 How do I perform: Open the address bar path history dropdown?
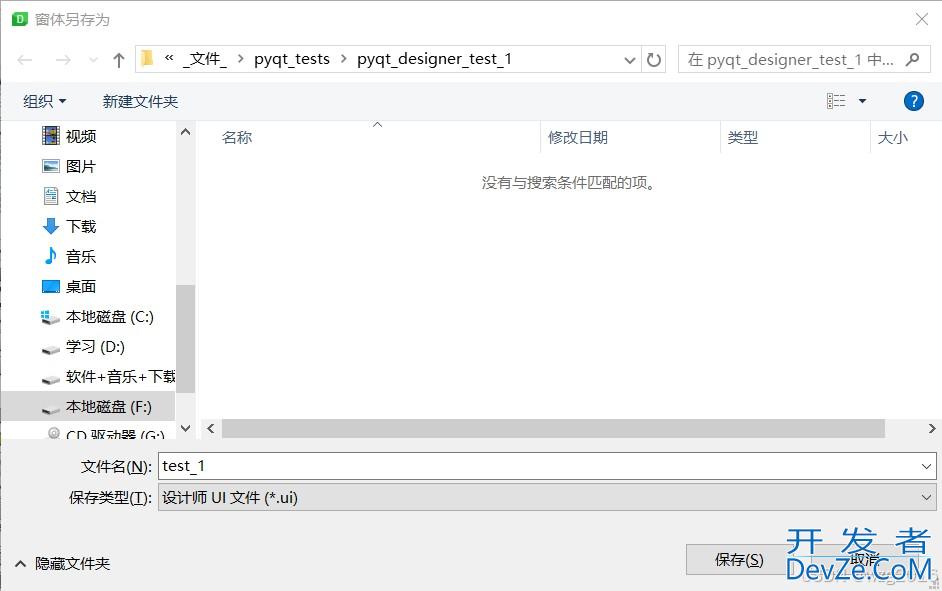(630, 60)
